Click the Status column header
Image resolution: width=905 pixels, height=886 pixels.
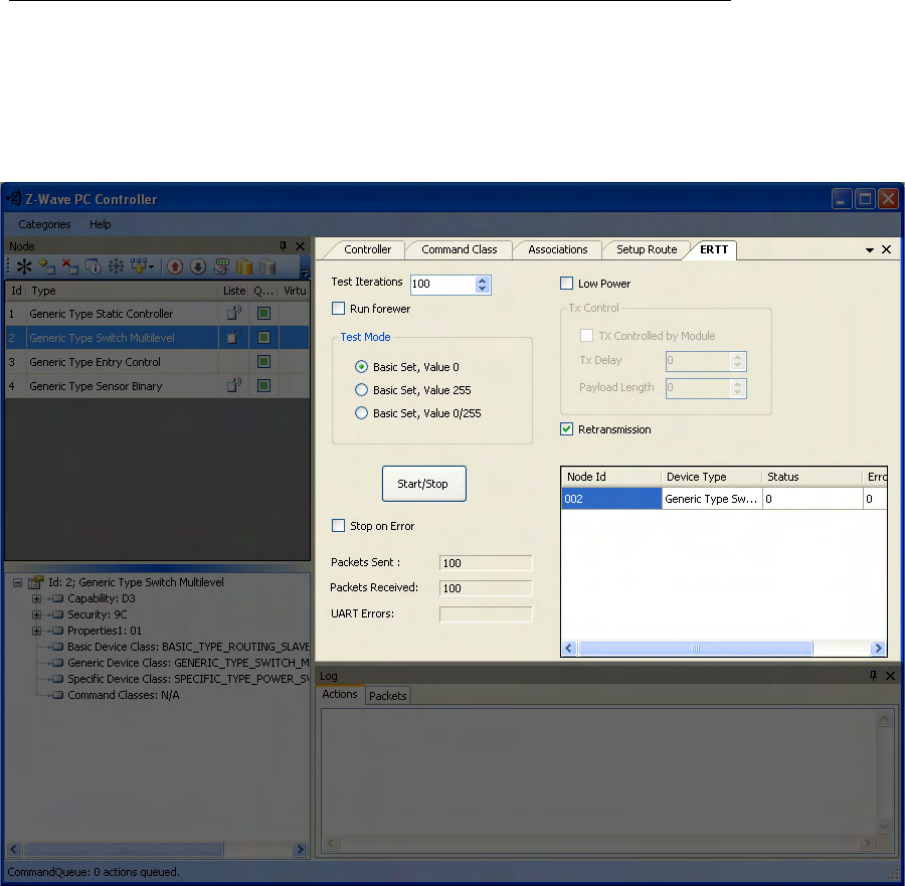pyautogui.click(x=812, y=477)
